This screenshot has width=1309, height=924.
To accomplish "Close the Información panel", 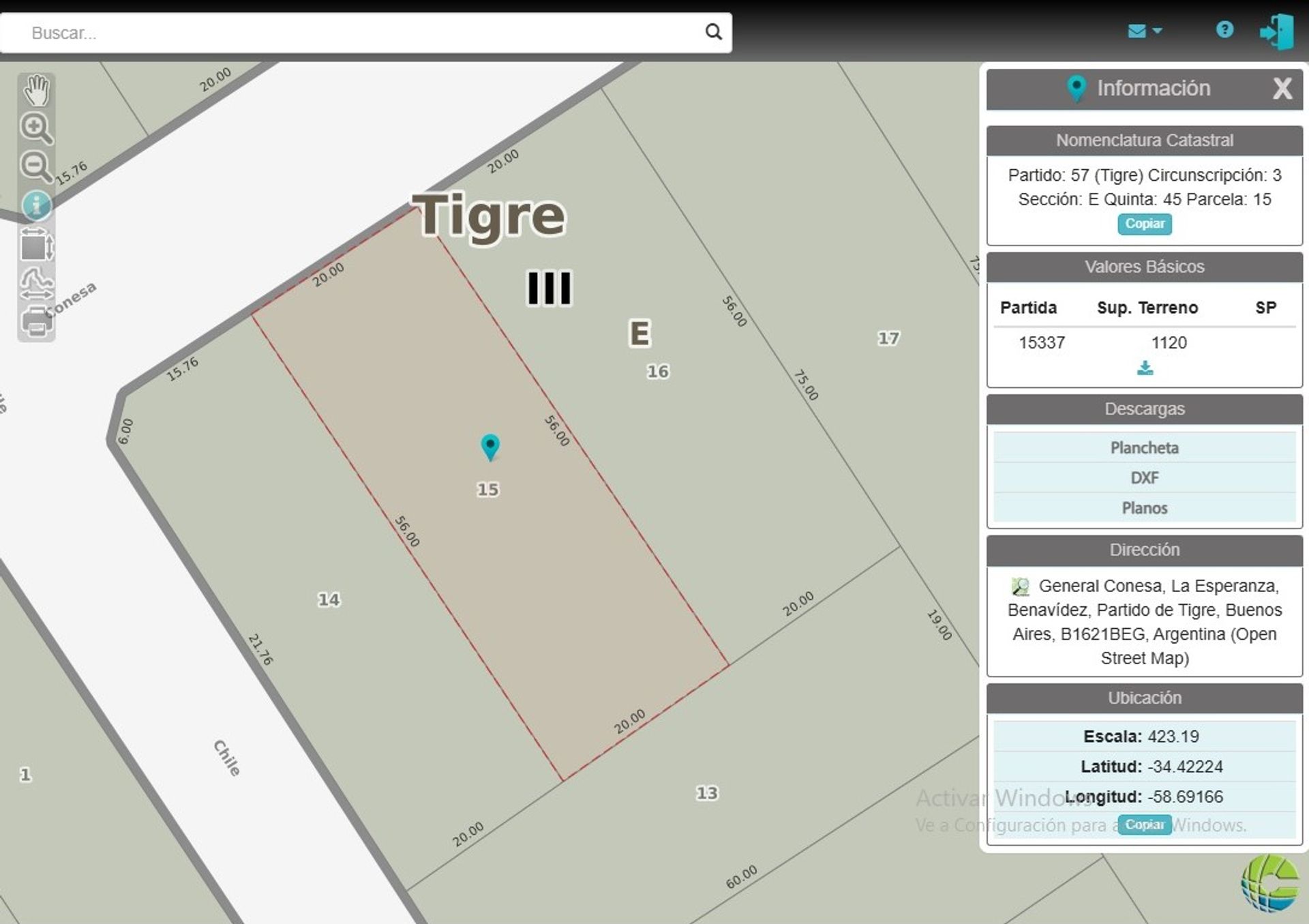I will click(1282, 88).
